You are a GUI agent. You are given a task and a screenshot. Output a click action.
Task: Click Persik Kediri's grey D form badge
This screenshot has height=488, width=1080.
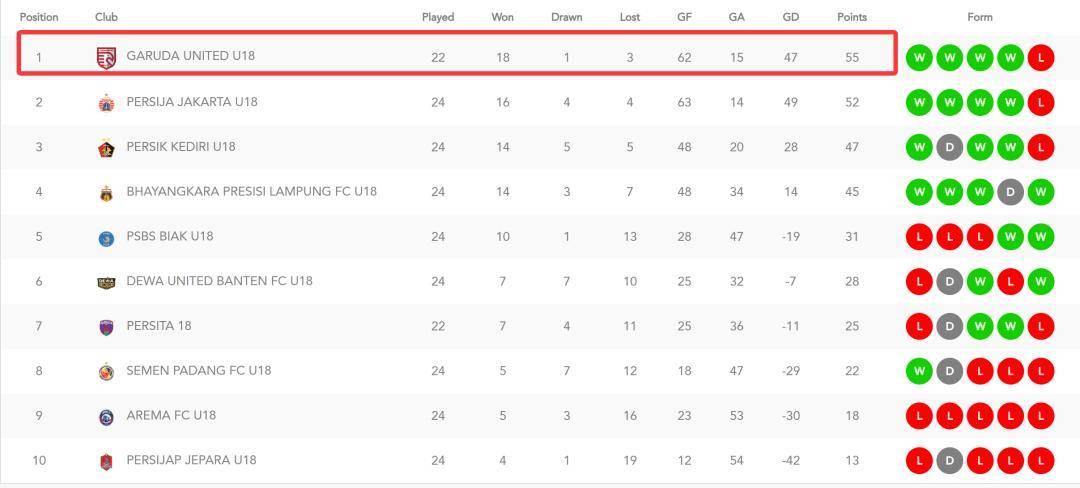(x=949, y=147)
